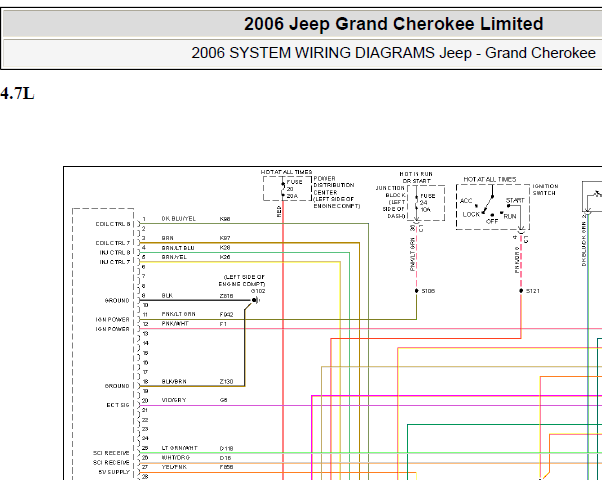602x480 pixels.
Task: Click the '2006 Jeep Grand Cherokee Limited' title
Action: (394, 24)
